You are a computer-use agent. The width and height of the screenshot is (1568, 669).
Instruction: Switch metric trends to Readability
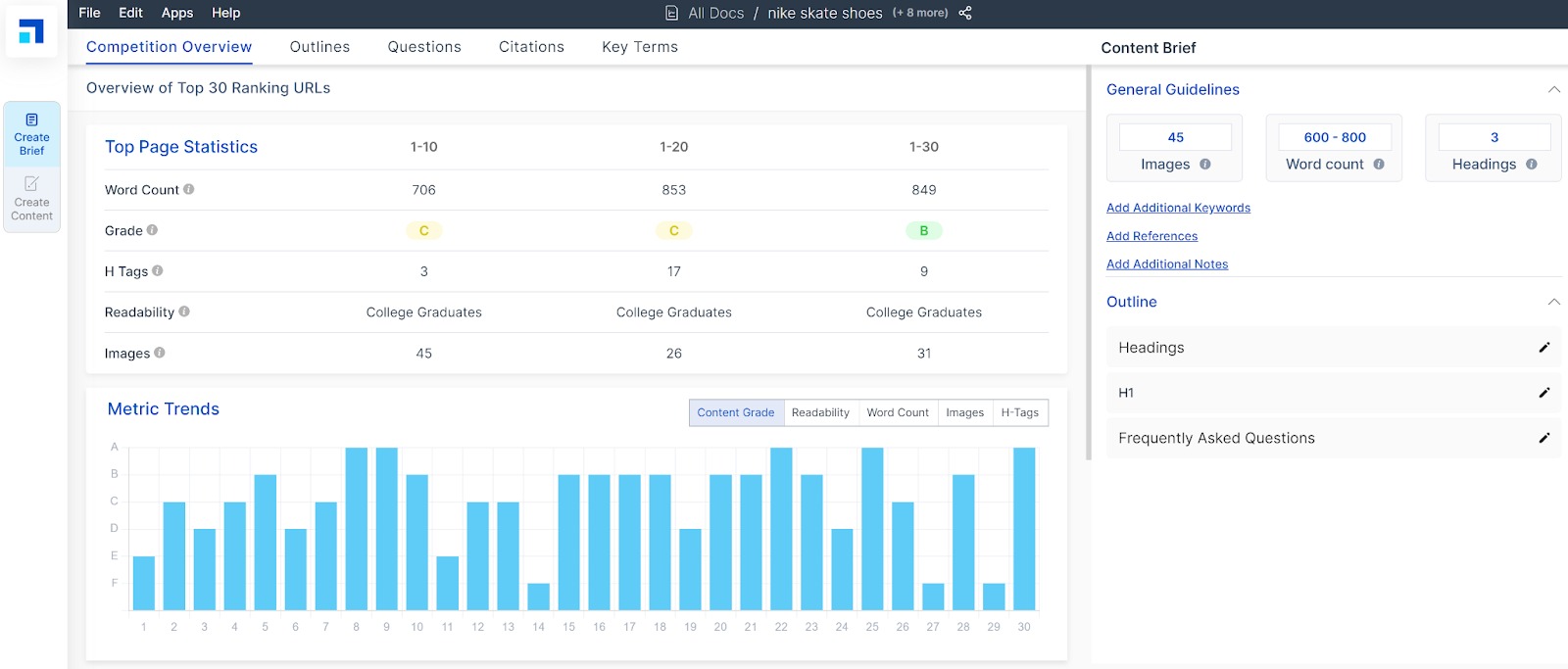[x=820, y=412]
